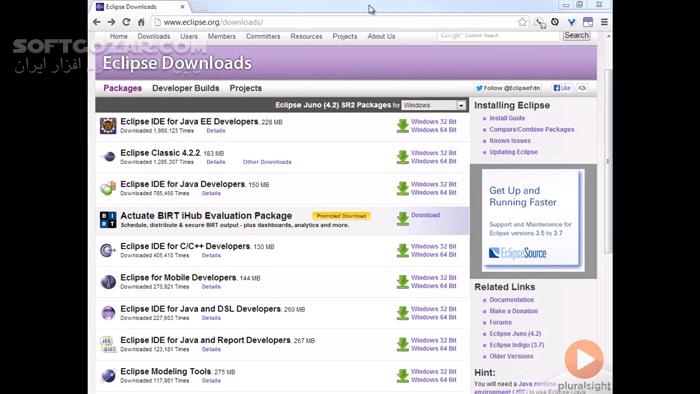700x394 pixels.
Task: Click the Eclipse Modeling Tools icon
Action: (108, 376)
